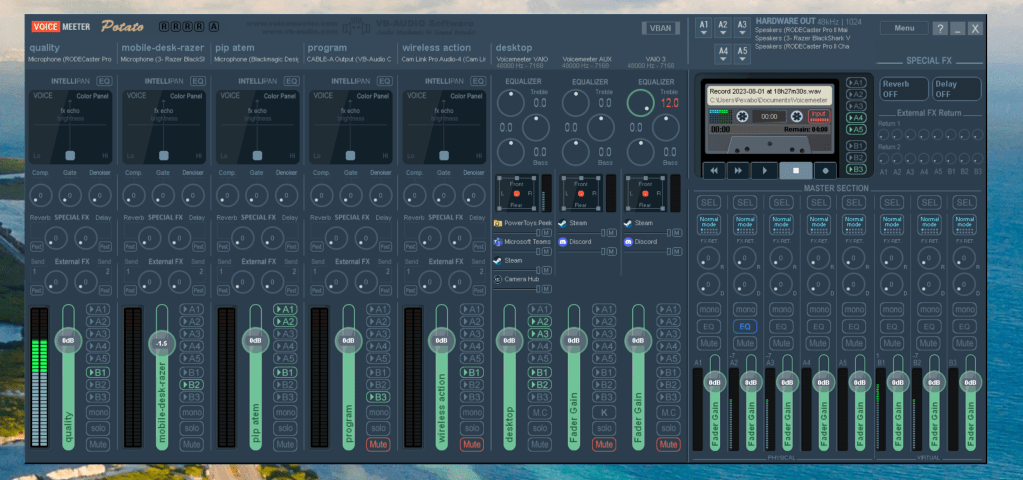1023x480 pixels.
Task: Click the quality strip Intellipan voice pad
Action: [70, 127]
